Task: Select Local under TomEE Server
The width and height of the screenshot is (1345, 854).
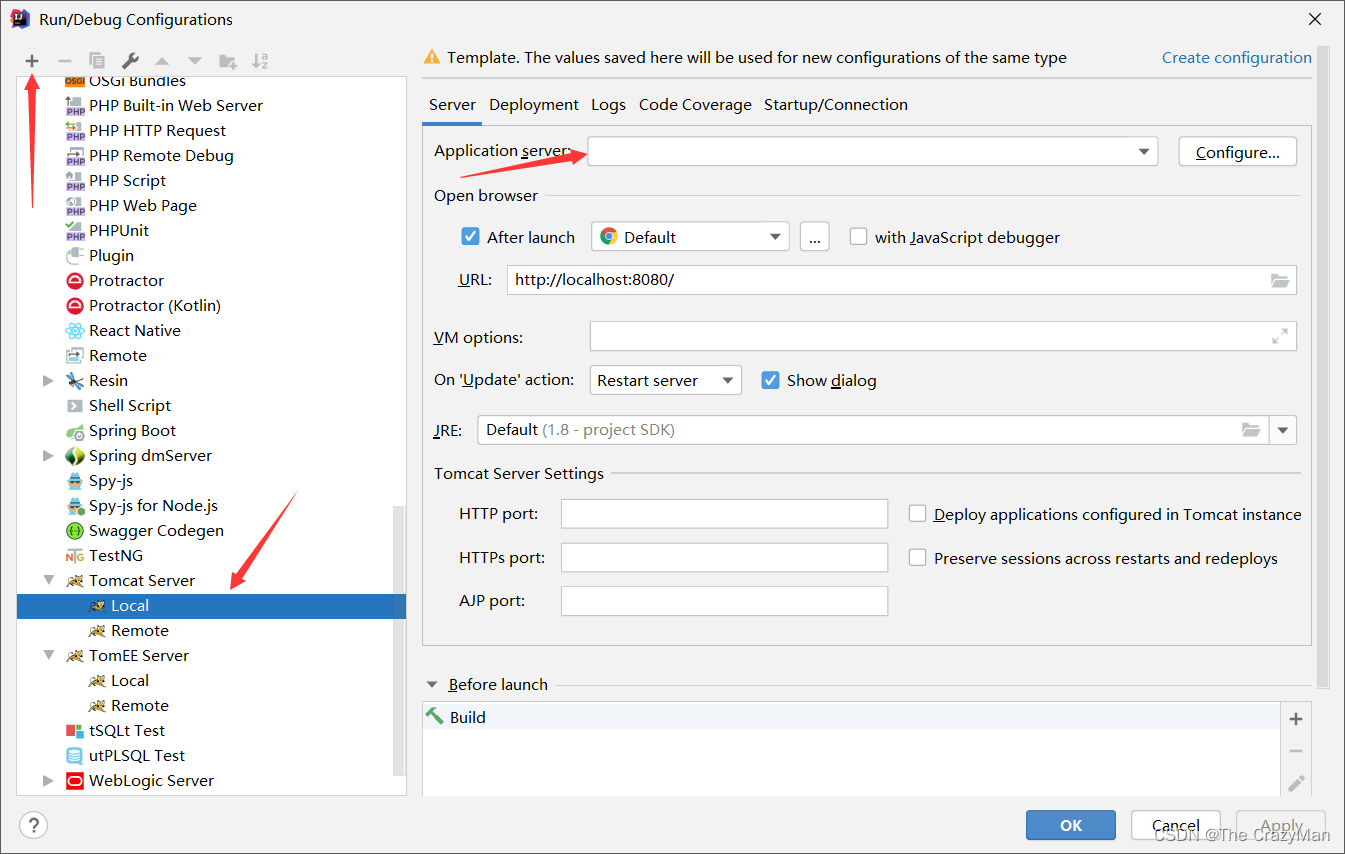Action: 129,681
